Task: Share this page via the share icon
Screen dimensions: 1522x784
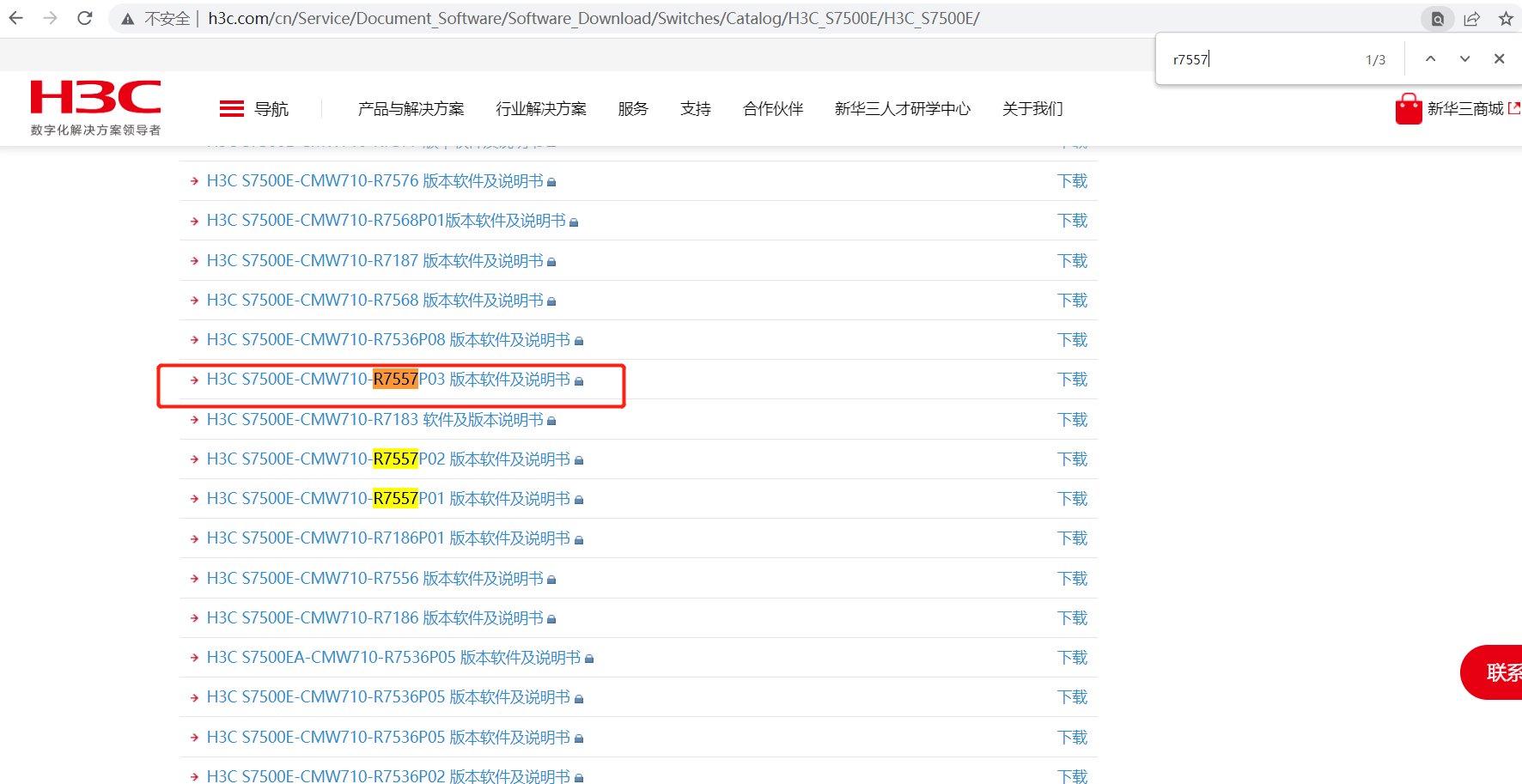Action: tap(1472, 19)
